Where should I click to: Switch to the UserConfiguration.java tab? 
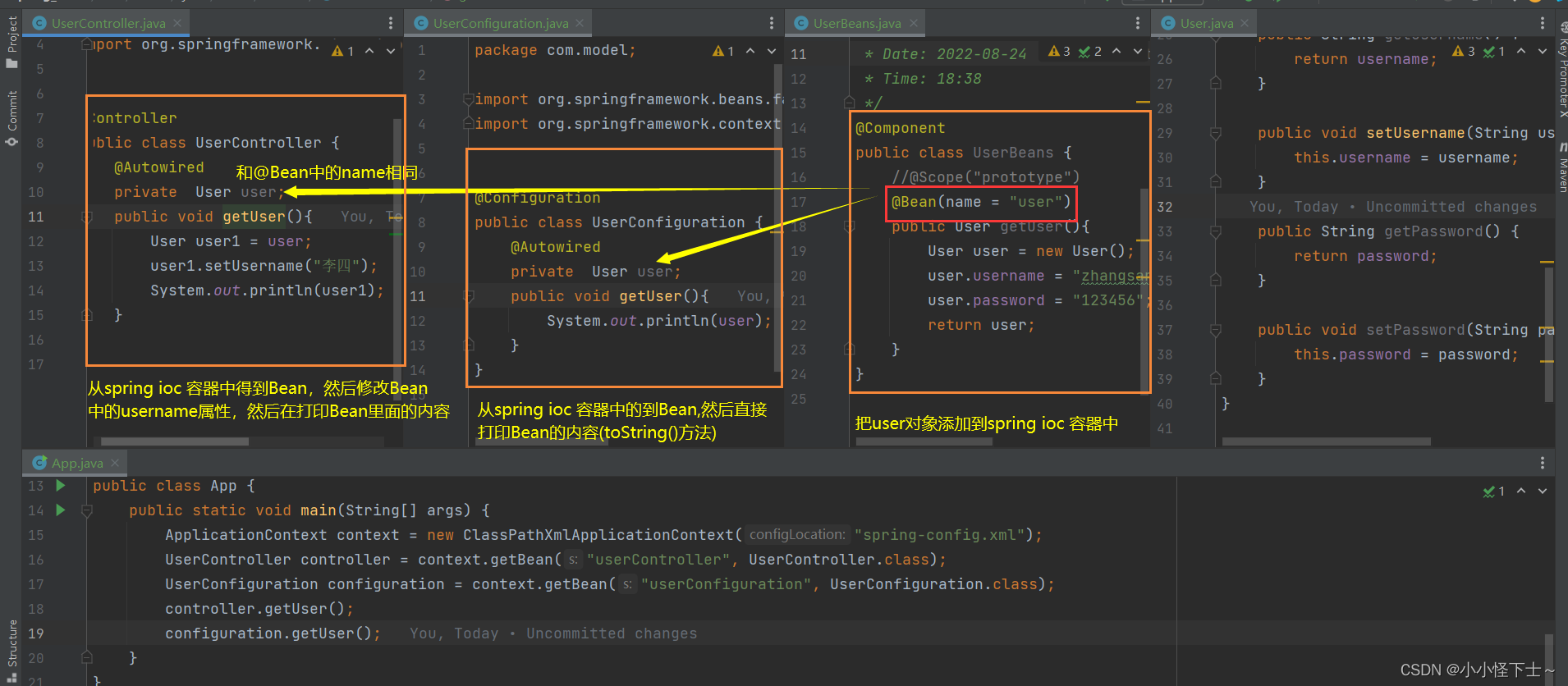tap(501, 23)
